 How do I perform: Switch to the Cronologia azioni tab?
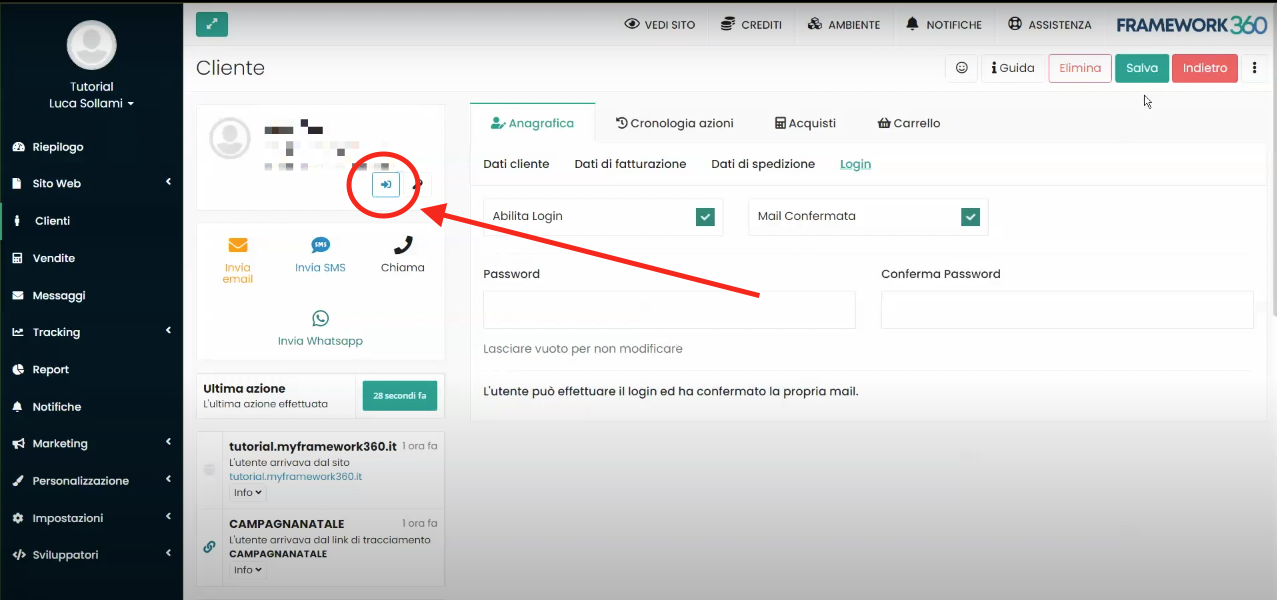674,123
